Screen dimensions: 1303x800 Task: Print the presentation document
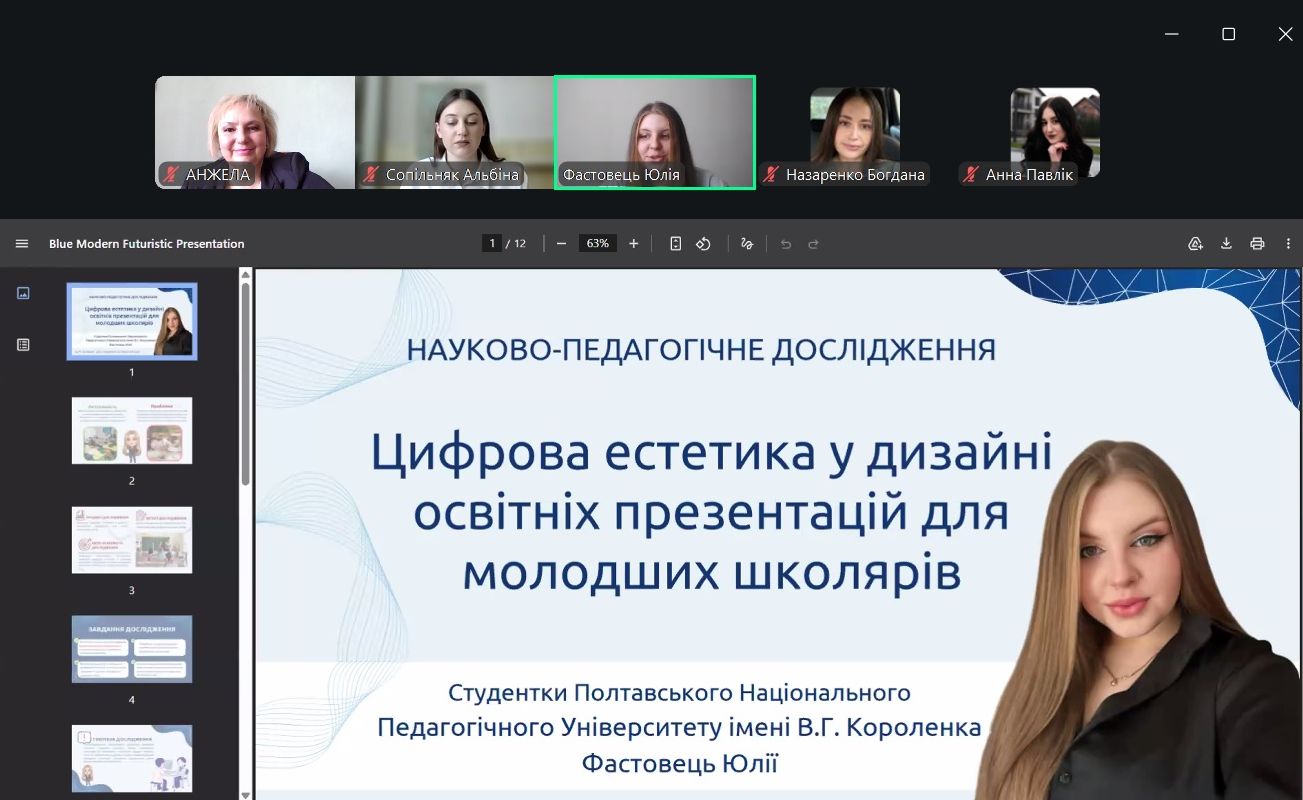pyautogui.click(x=1257, y=244)
